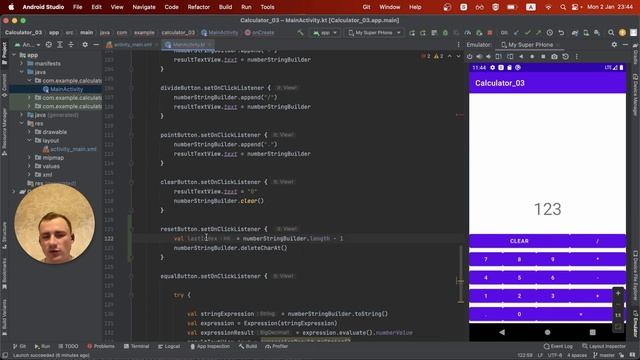640x360 pixels.
Task: Click the 123 result text in the emulator
Action: 547,209
